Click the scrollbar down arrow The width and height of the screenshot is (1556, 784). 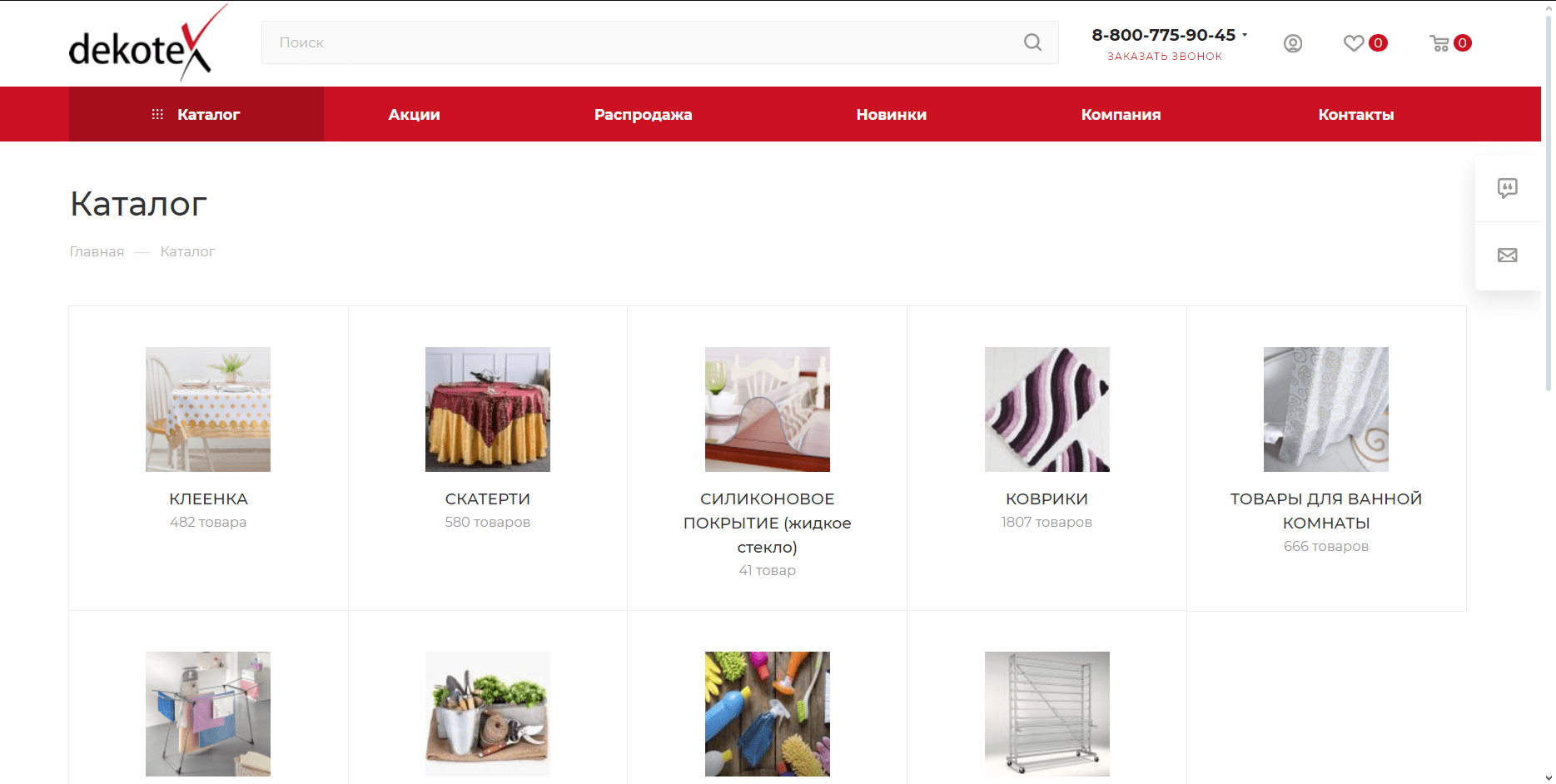(x=1549, y=777)
